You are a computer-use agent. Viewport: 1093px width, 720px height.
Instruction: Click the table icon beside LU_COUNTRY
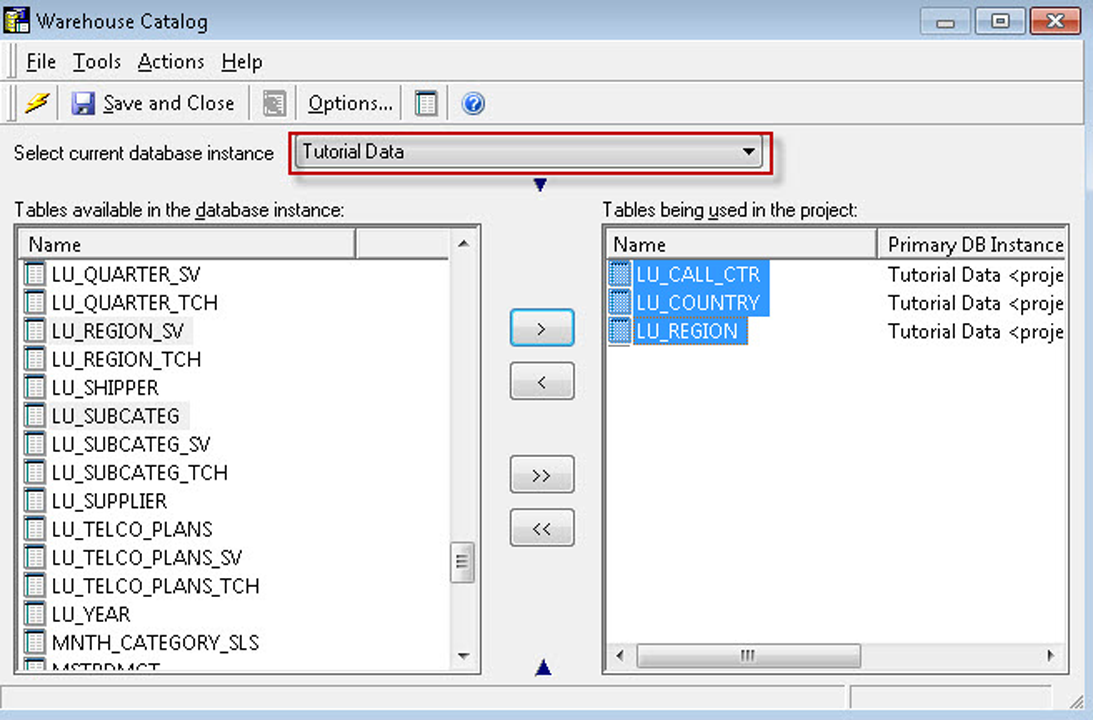coord(619,302)
